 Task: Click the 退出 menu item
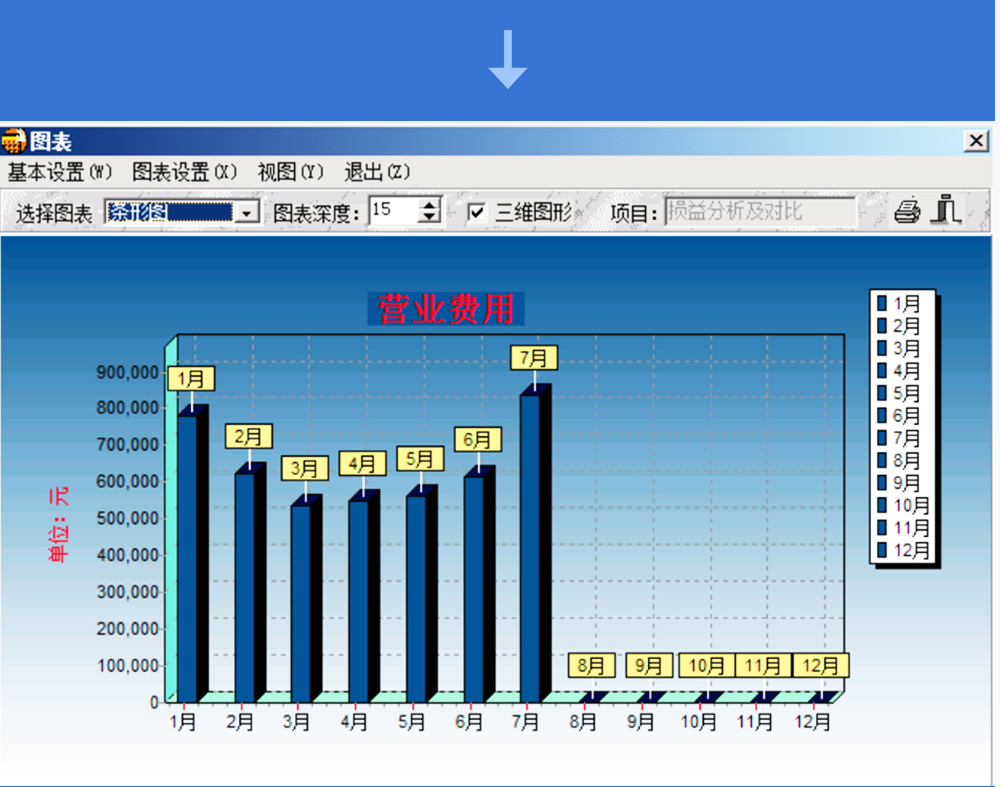[377, 172]
